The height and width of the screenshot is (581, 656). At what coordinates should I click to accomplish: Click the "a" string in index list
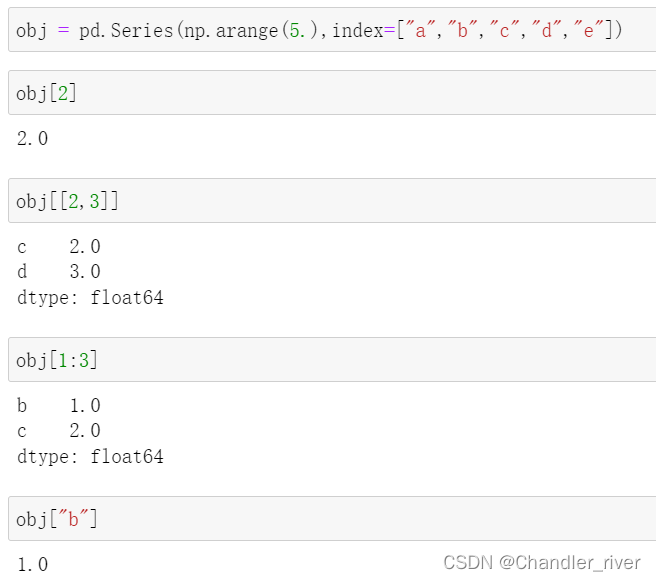coord(420,30)
